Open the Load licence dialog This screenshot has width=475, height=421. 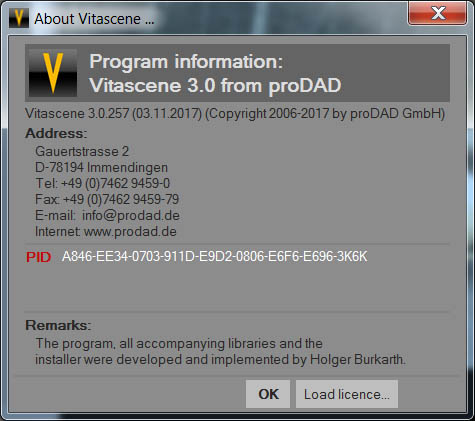(x=347, y=394)
